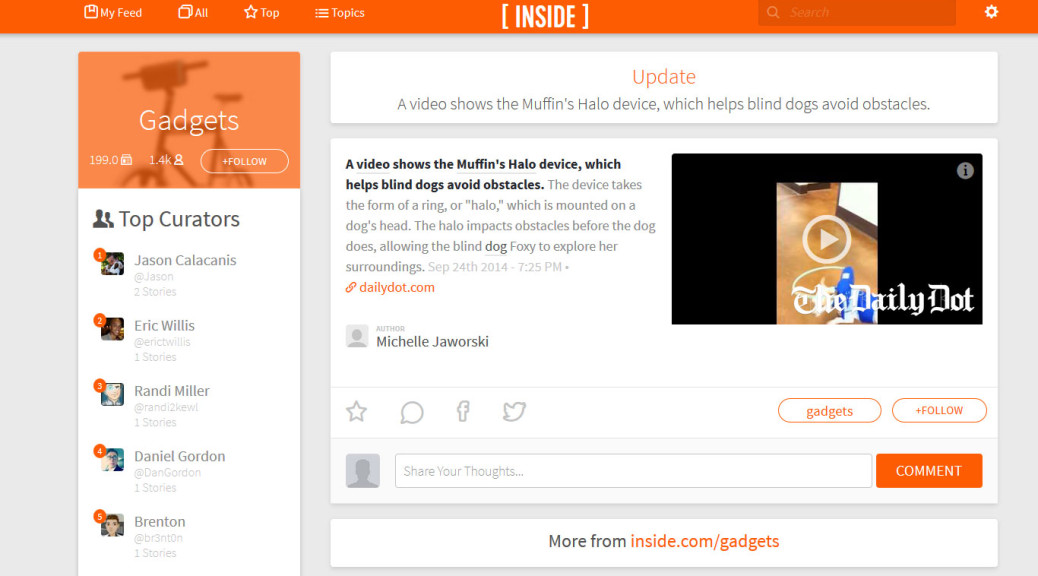Screen dimensions: 1038x576
Task: Click the @DanGordon handle
Action: 167,473
